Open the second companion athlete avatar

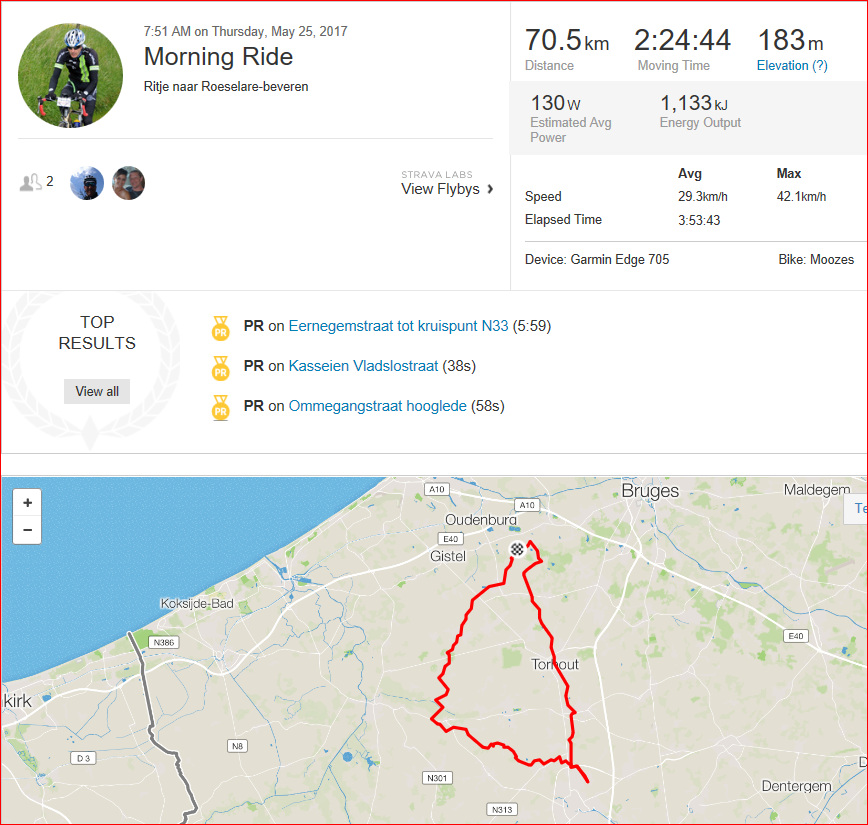128,183
